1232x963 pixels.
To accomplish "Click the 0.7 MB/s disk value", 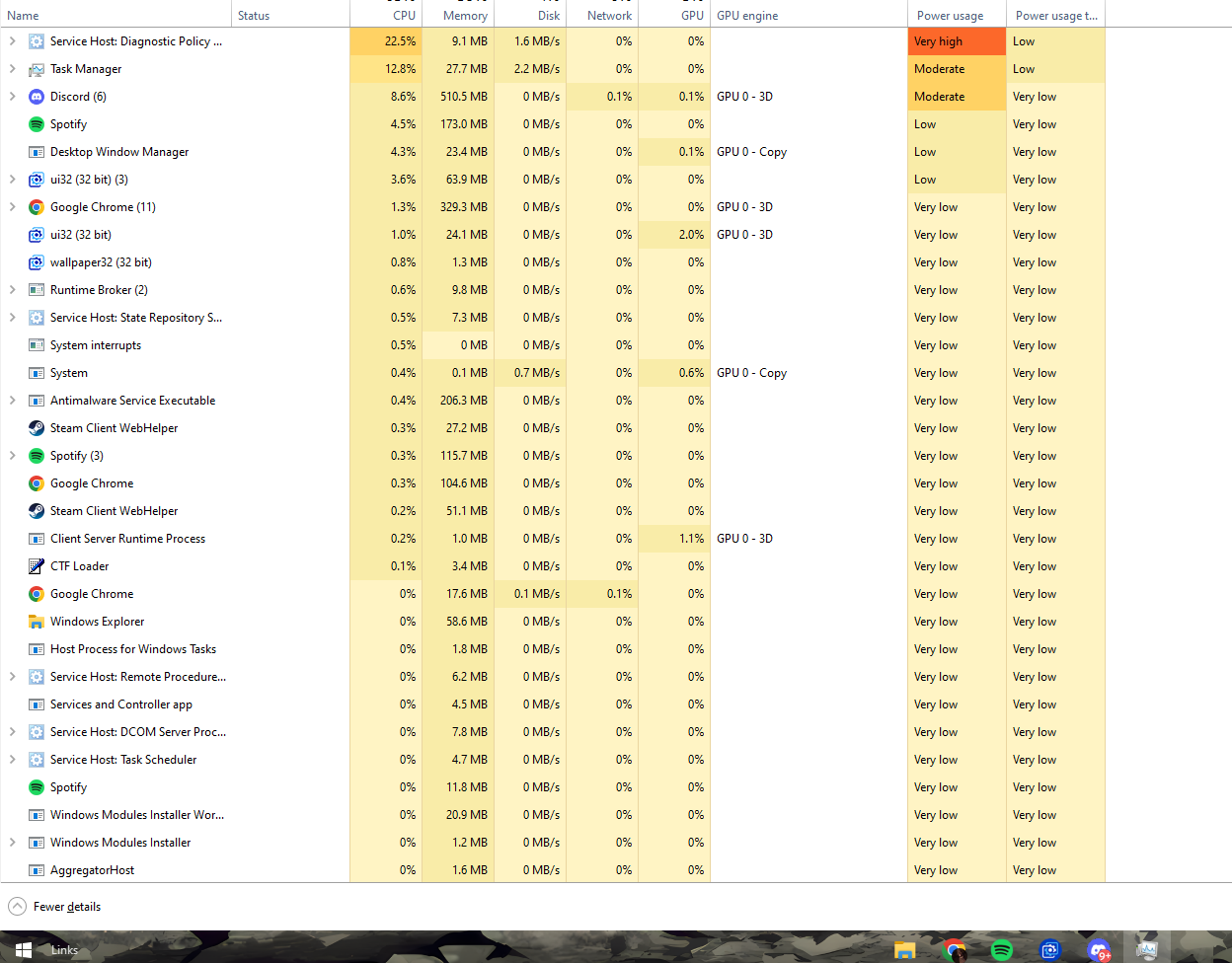I will (537, 373).
